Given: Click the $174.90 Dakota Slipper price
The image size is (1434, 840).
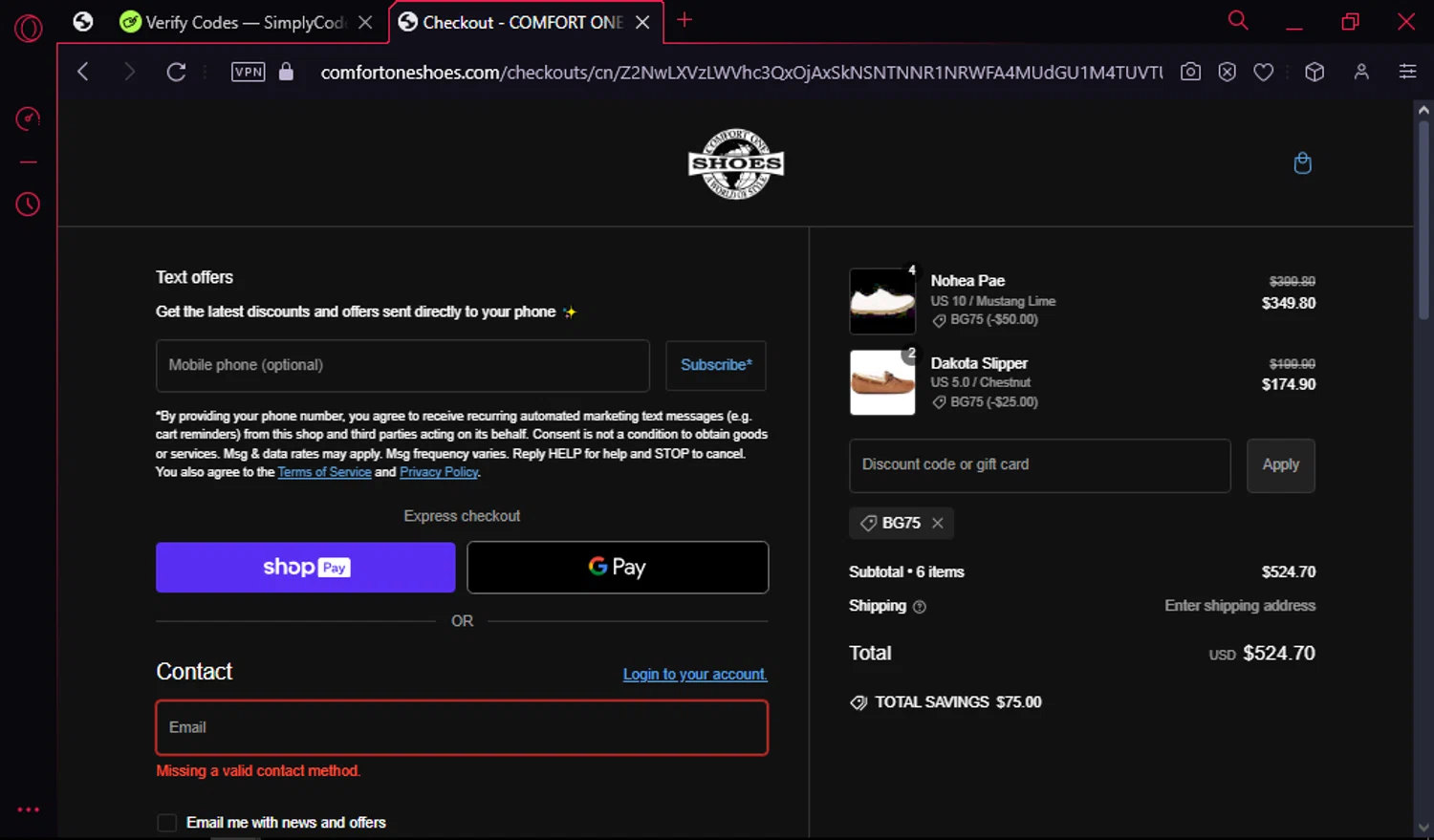Looking at the screenshot, I should click(x=1289, y=384).
